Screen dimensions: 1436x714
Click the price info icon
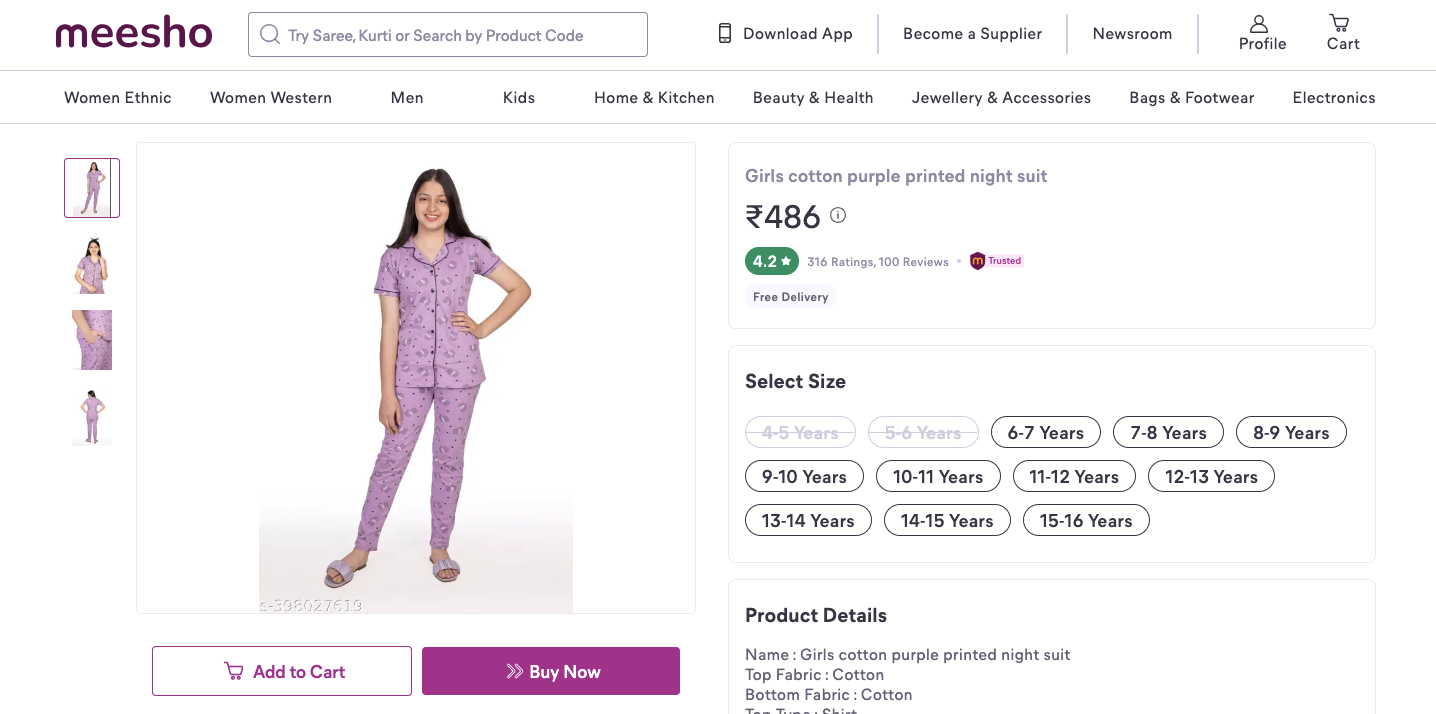838,215
